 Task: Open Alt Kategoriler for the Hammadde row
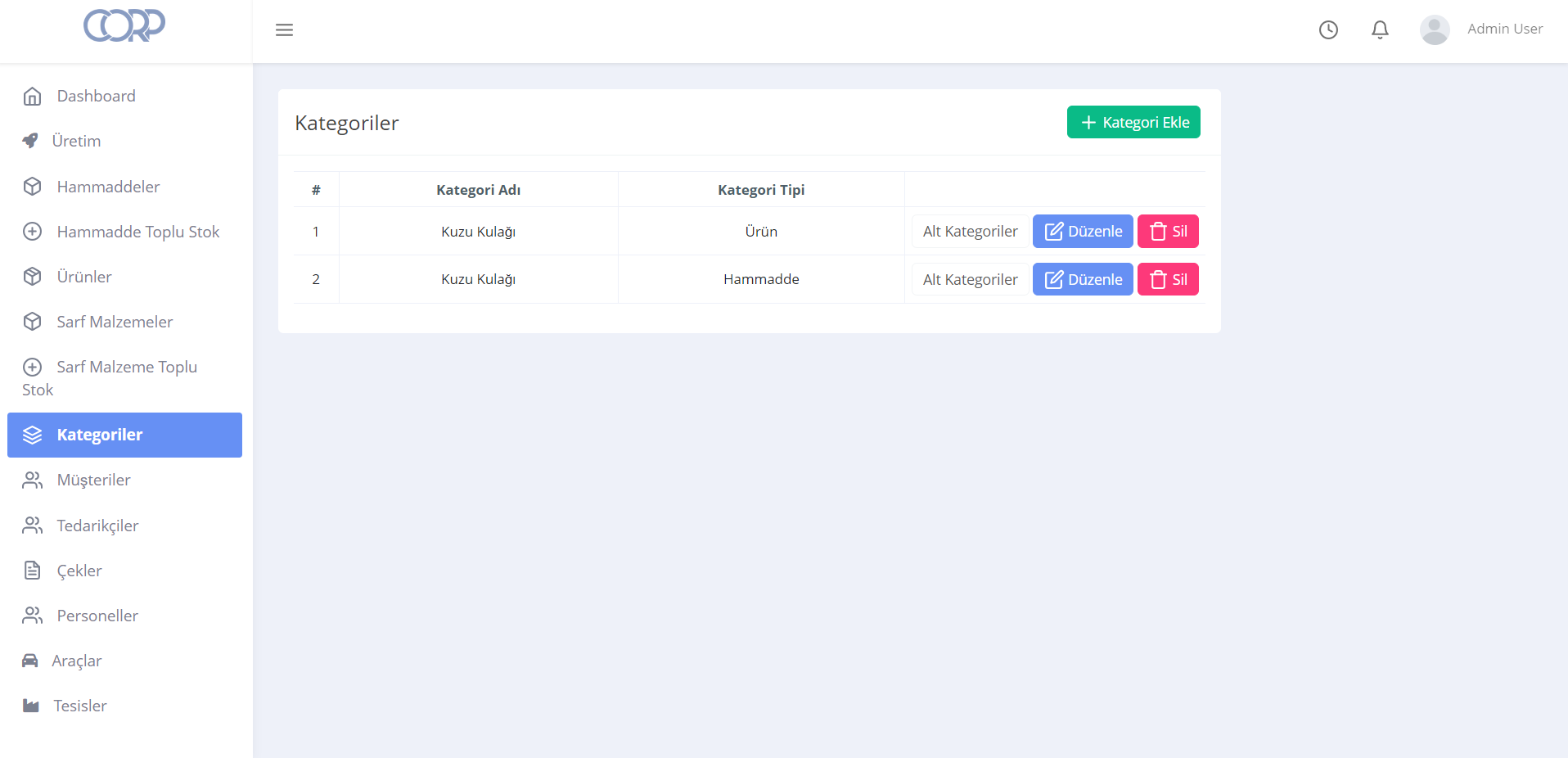point(970,280)
